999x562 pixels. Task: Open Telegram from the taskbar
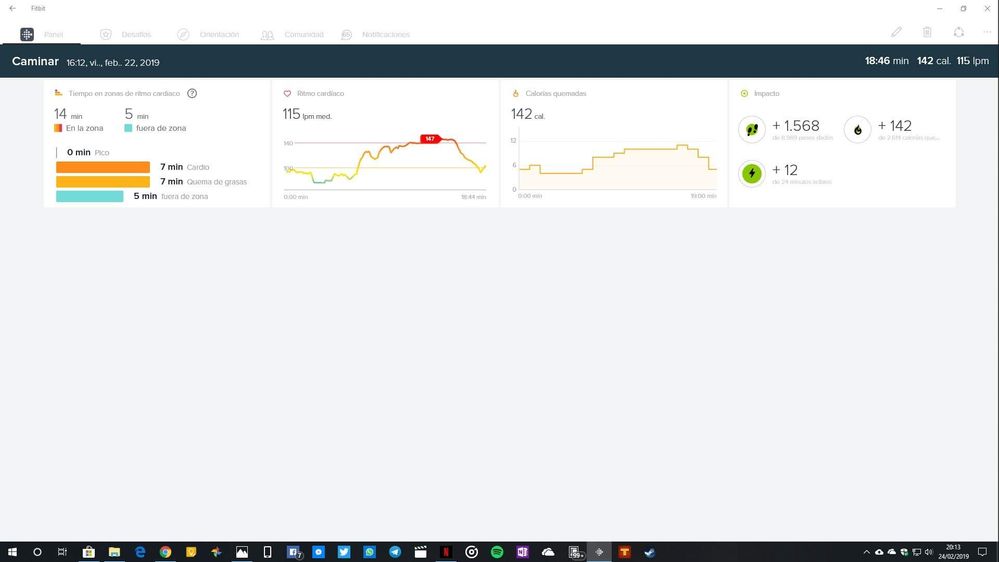click(394, 552)
